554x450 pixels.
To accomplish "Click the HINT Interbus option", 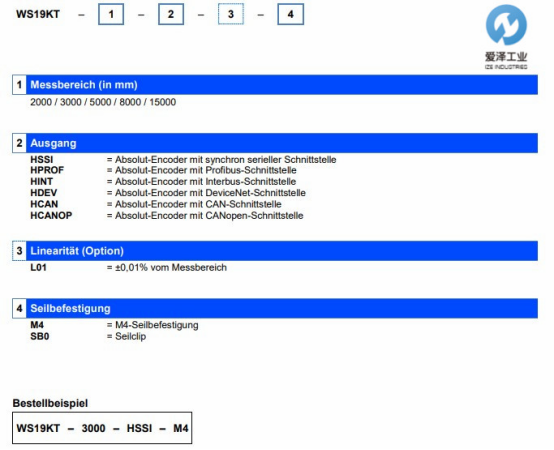I will click(42, 182).
